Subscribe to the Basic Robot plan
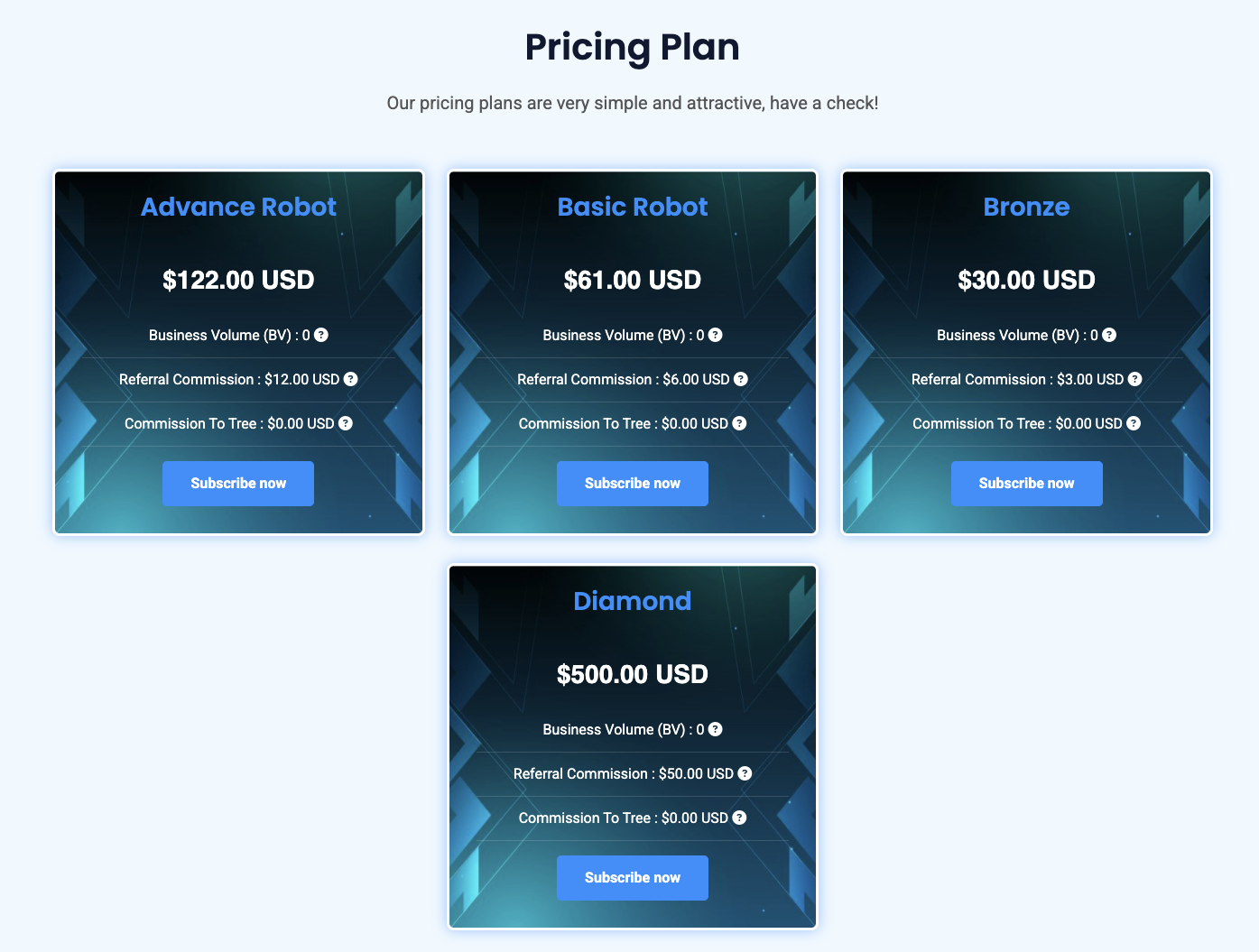The width and height of the screenshot is (1259, 952). 633,484
